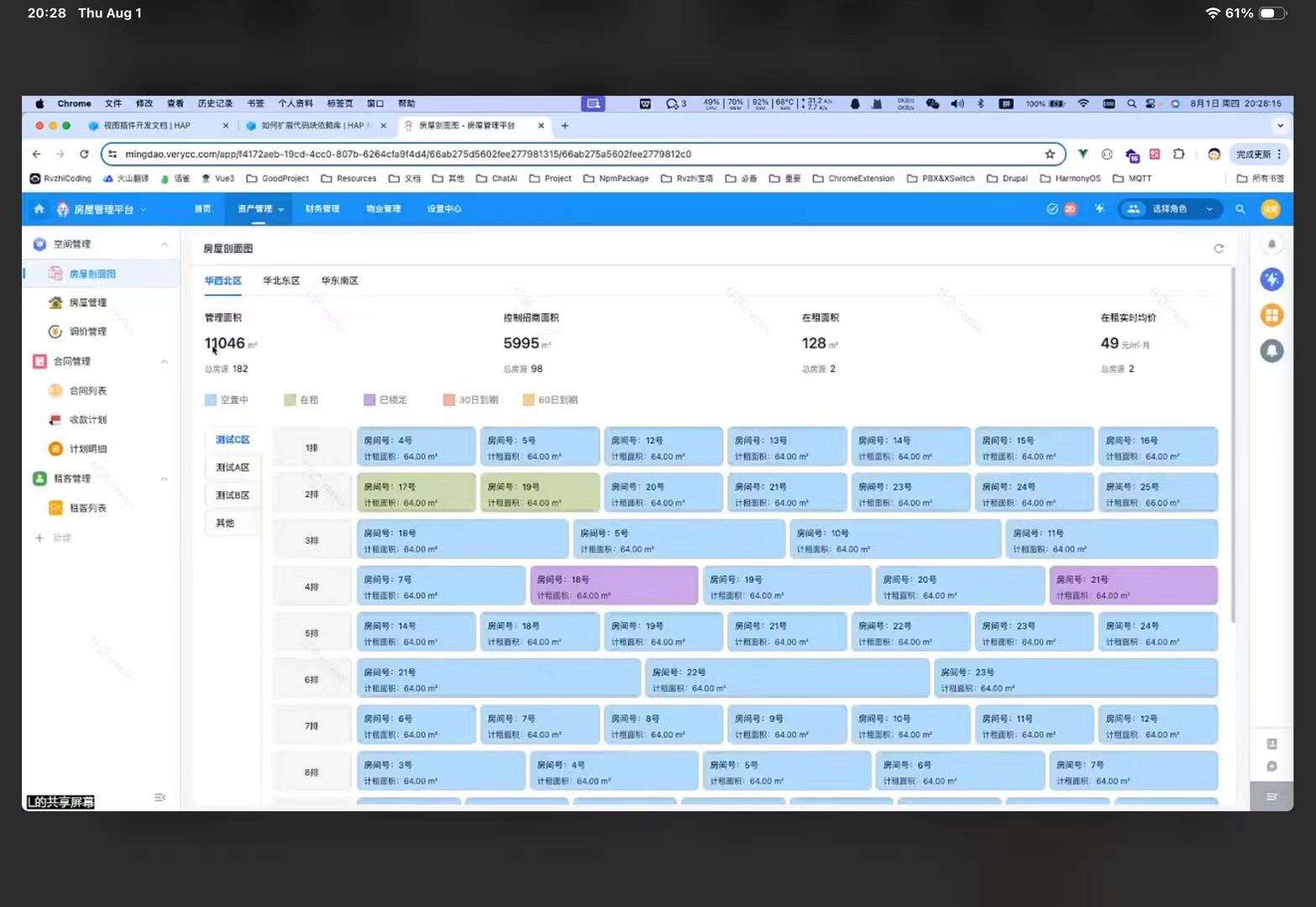Image resolution: width=1316 pixels, height=907 pixels.
Task: Refresh the 房屋剖面图 view
Action: coord(1219,249)
